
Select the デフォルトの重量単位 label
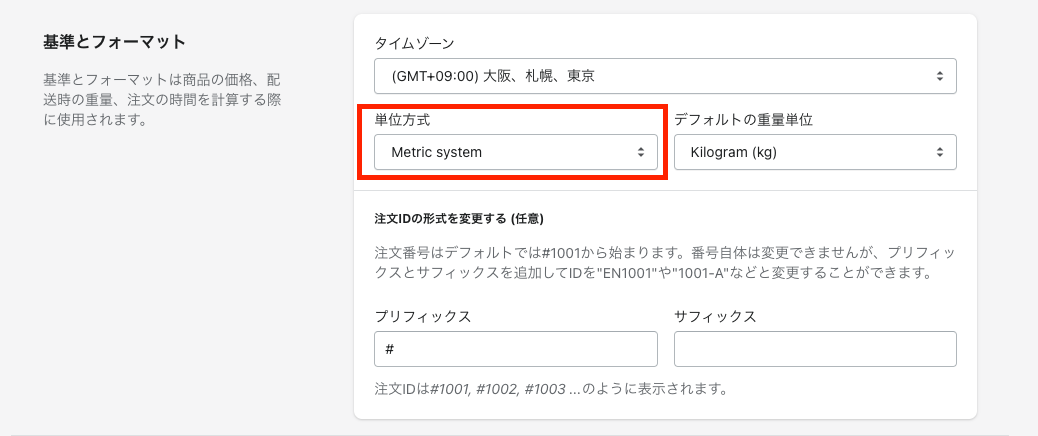(x=743, y=119)
